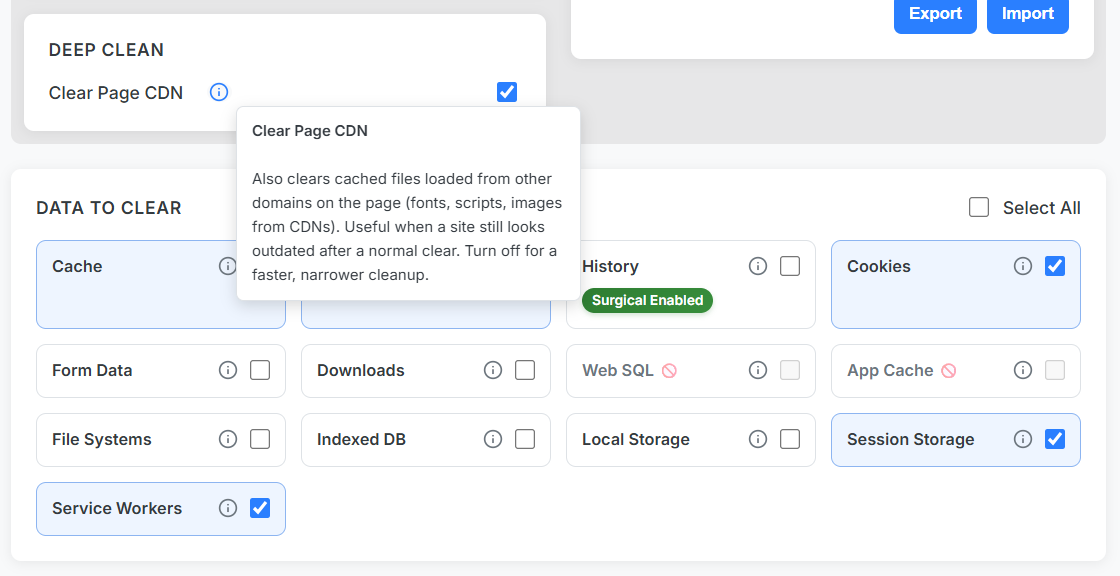Click the disabled App Cache checkbox
The width and height of the screenshot is (1120, 576).
pos(1055,370)
